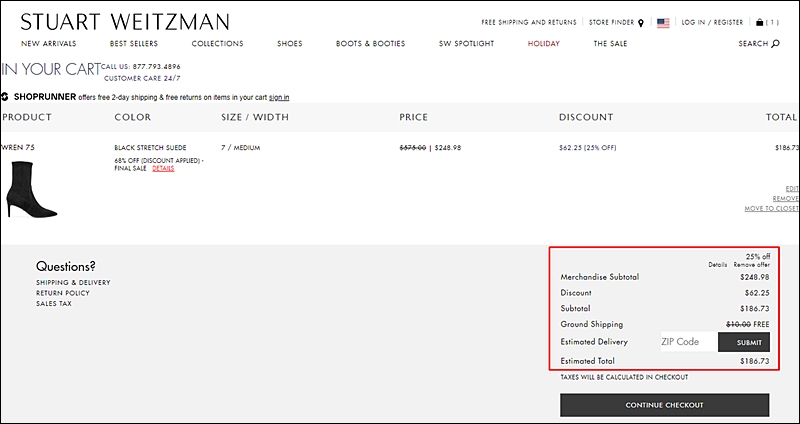Click Details under 25% off offer
Screen dimensions: 800x424
click(717, 265)
